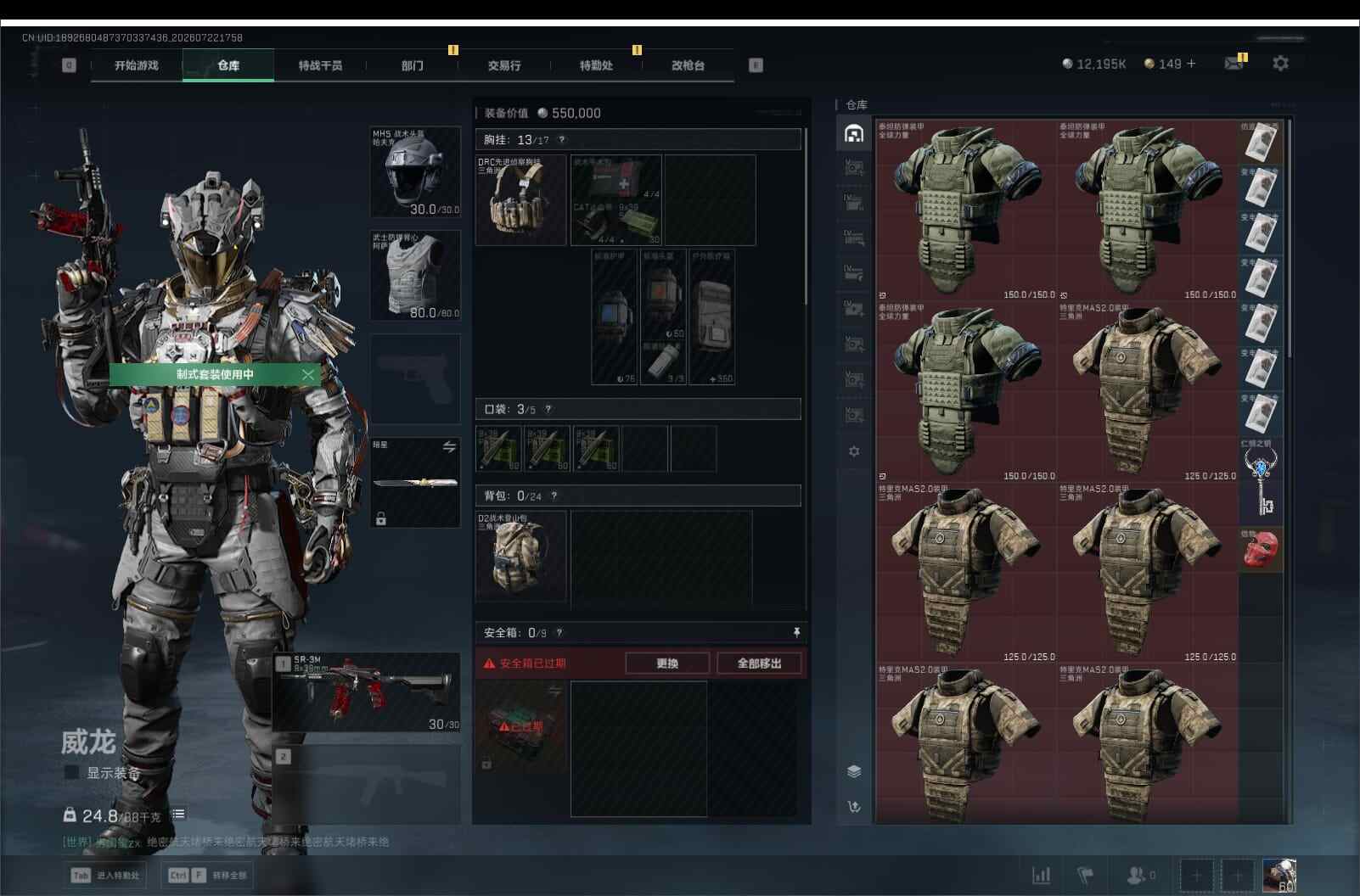The width and height of the screenshot is (1360, 896).
Task: Click the 12,195K currency balance
Action: pyautogui.click(x=1094, y=64)
